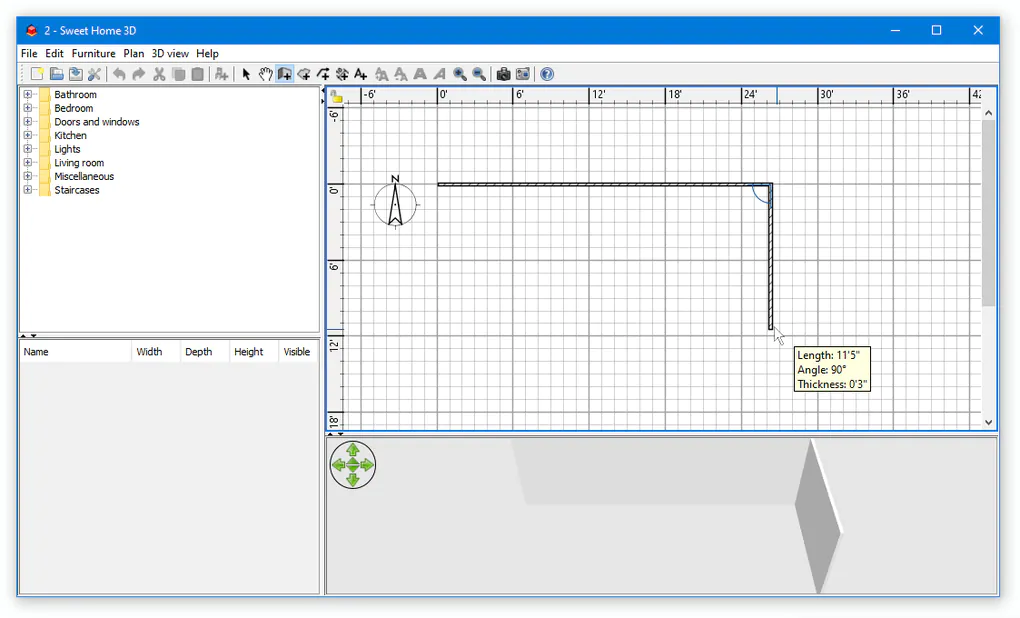Image resolution: width=1020 pixels, height=618 pixels.
Task: Click the Increase text size icon
Action: tap(381, 74)
